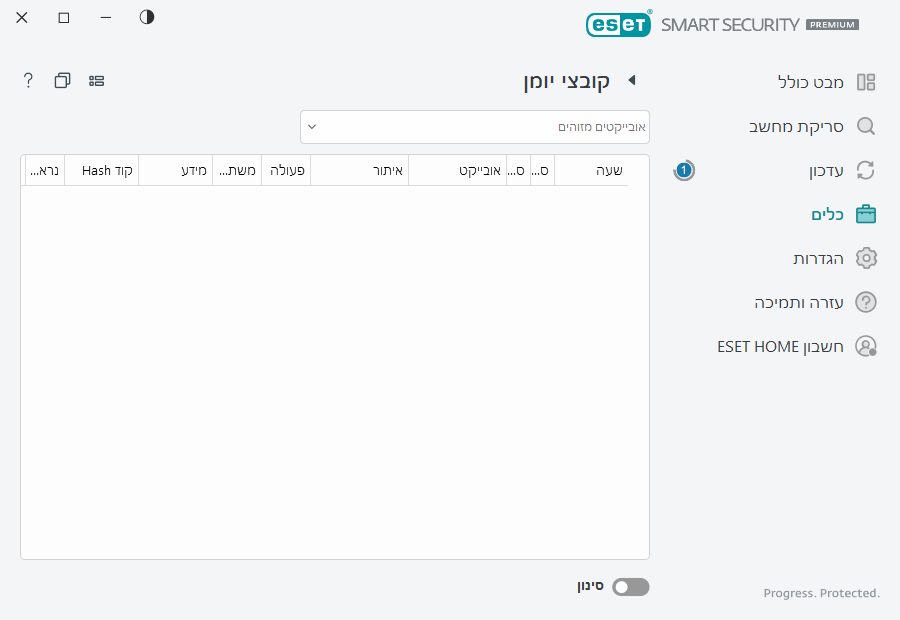This screenshot has width=900, height=620.
Task: Click the export log options icon
Action: [96, 80]
